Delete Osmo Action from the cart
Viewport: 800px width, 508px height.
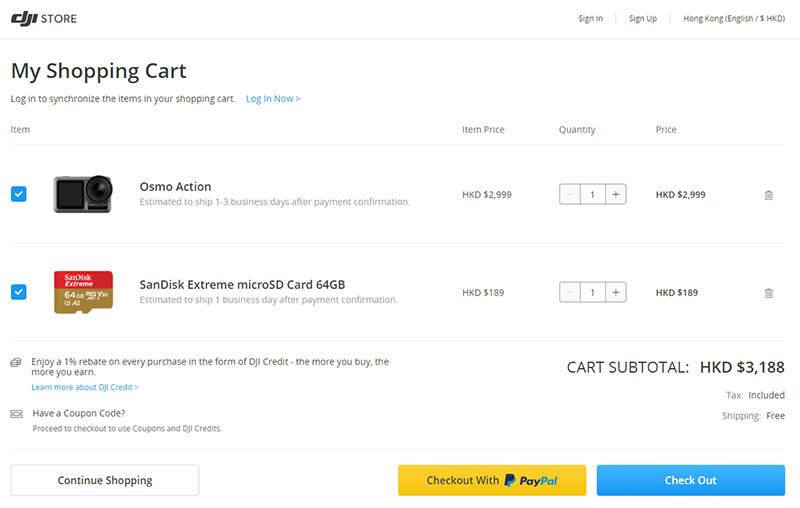pyautogui.click(x=768, y=195)
